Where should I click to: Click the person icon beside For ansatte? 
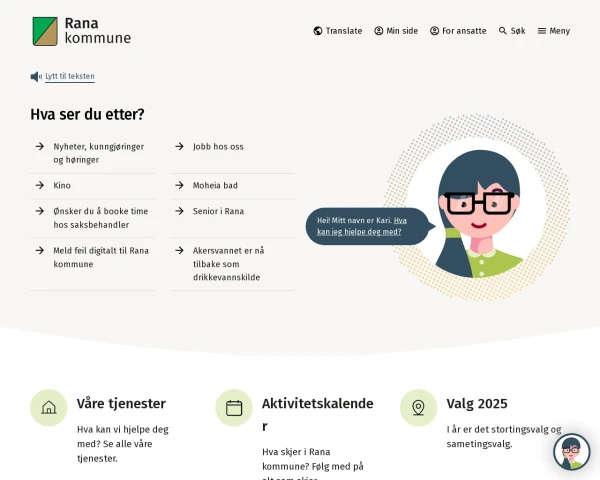[434, 31]
